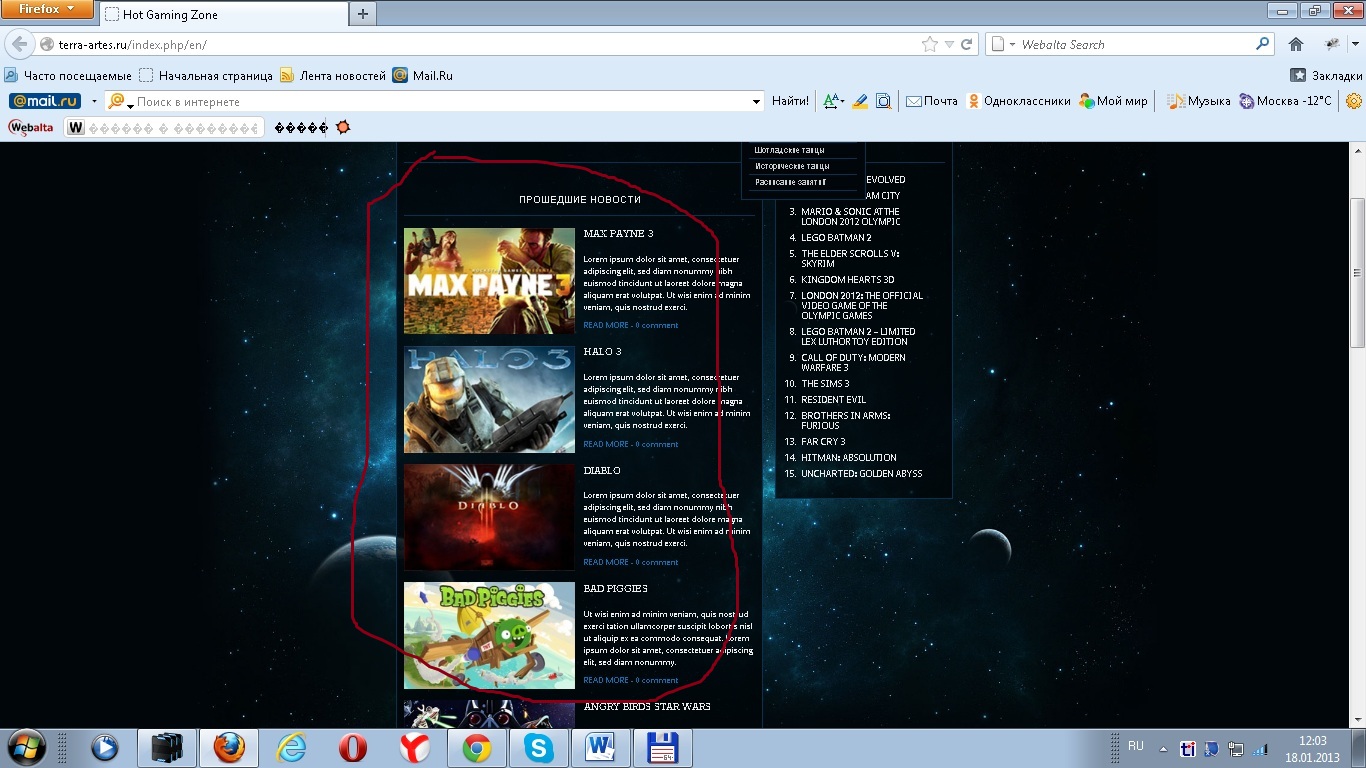Open Internet Explorer from taskbar
The height and width of the screenshot is (768, 1366).
tap(291, 748)
